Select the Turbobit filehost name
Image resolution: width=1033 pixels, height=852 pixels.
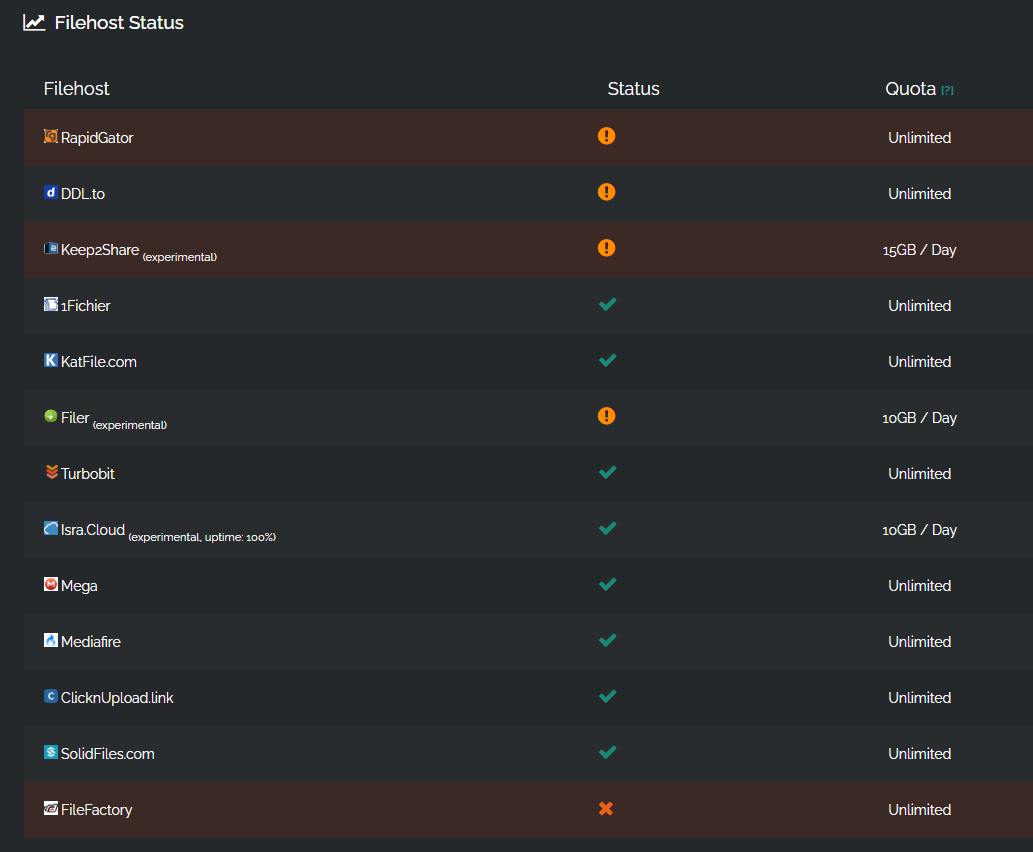88,474
